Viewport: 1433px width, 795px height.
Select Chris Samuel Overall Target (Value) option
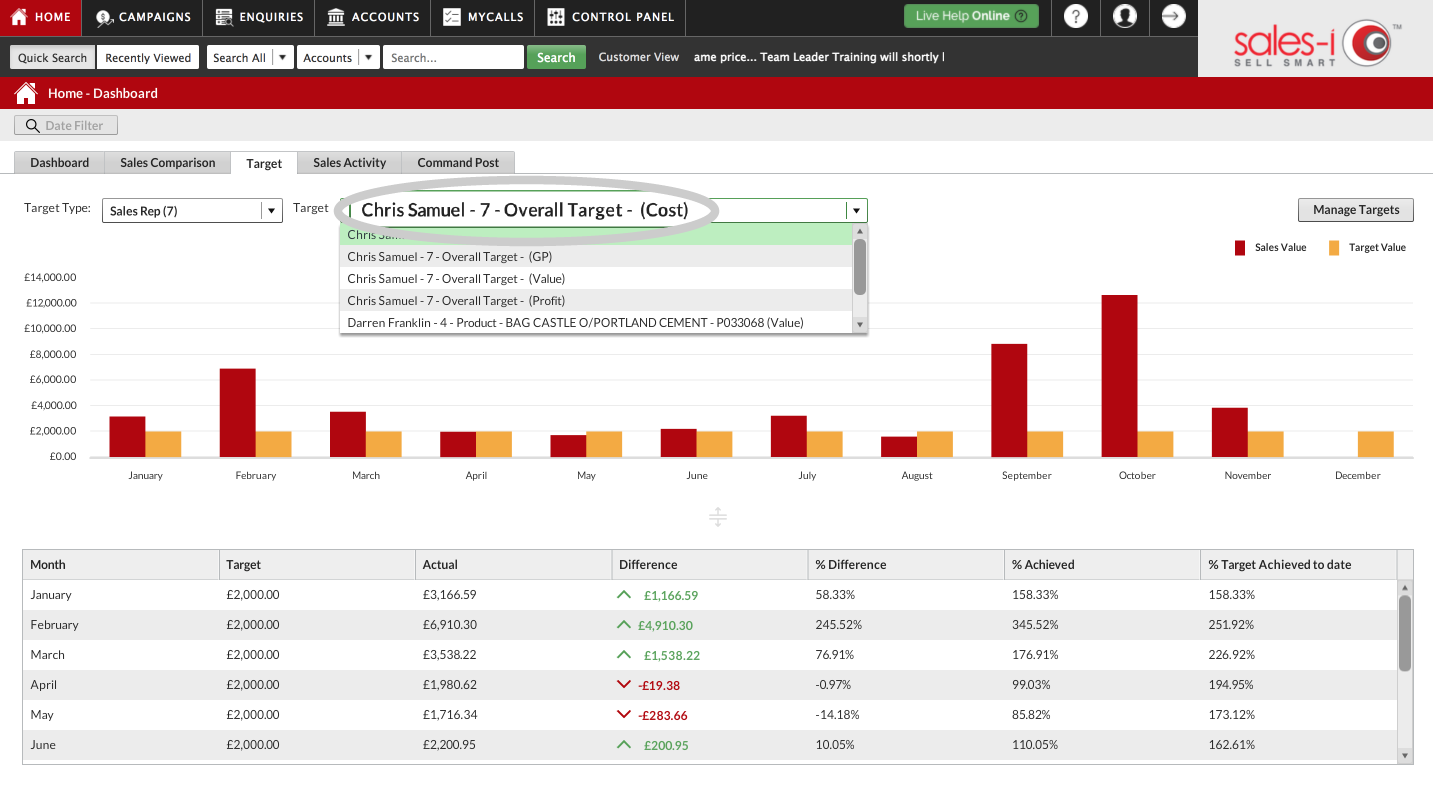[595, 279]
